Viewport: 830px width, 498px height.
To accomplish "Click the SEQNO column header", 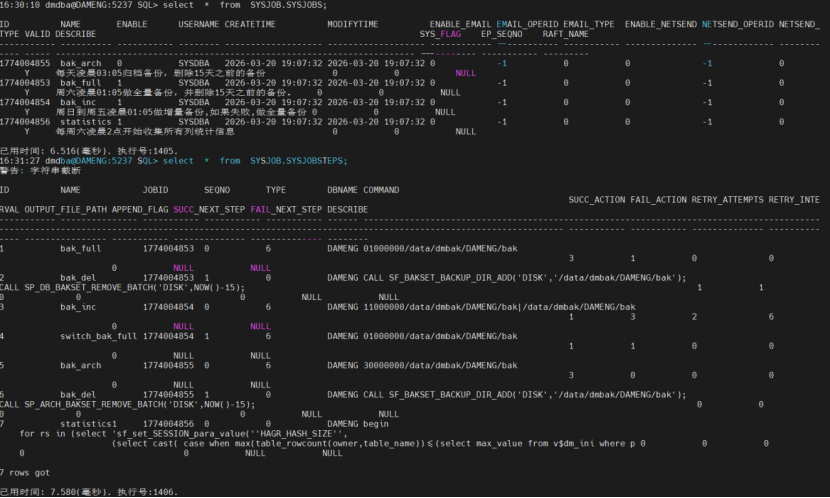I will (217, 190).
